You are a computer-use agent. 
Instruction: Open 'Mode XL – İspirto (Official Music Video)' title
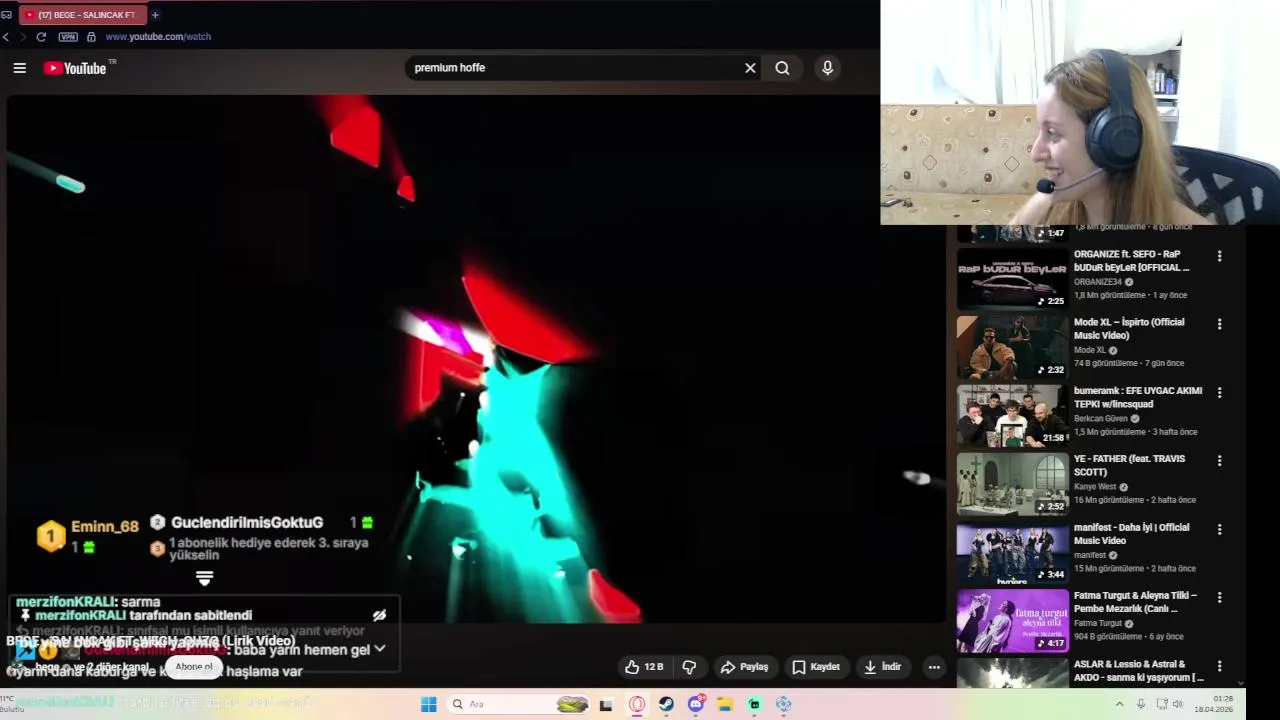pyautogui.click(x=1129, y=329)
